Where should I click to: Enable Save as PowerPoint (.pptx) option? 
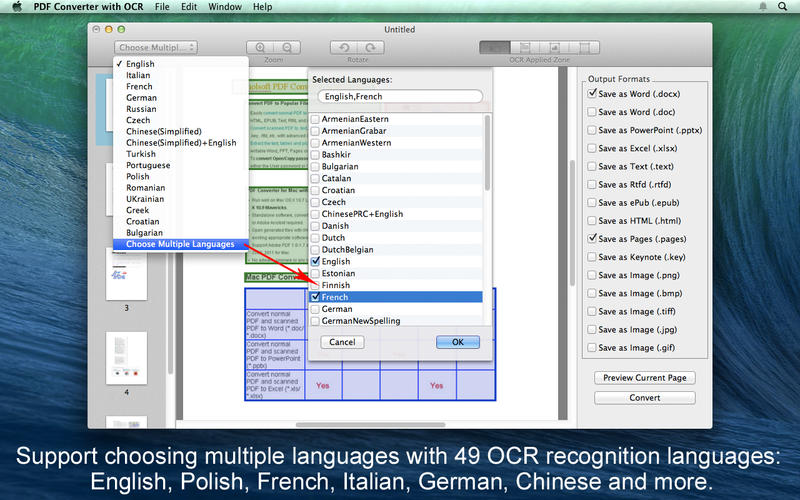click(593, 130)
